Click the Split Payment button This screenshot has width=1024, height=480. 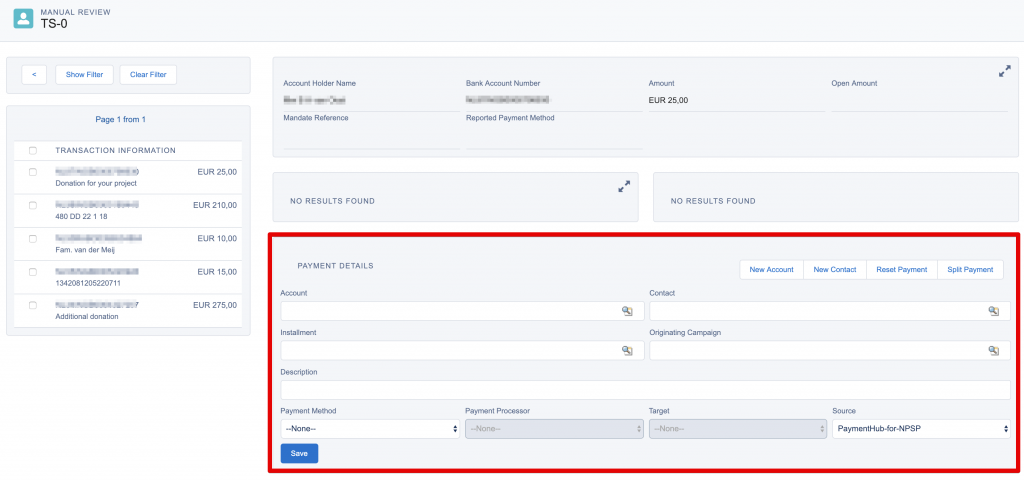[970, 270]
